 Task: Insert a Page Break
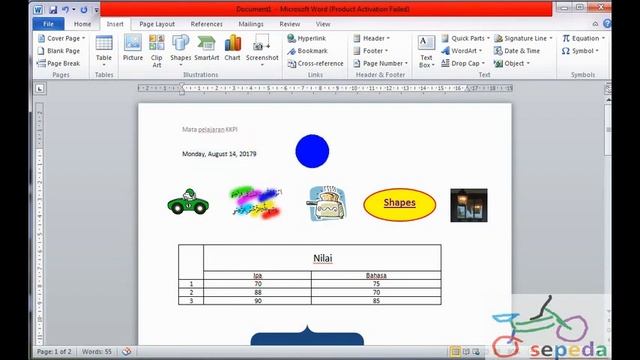59,64
